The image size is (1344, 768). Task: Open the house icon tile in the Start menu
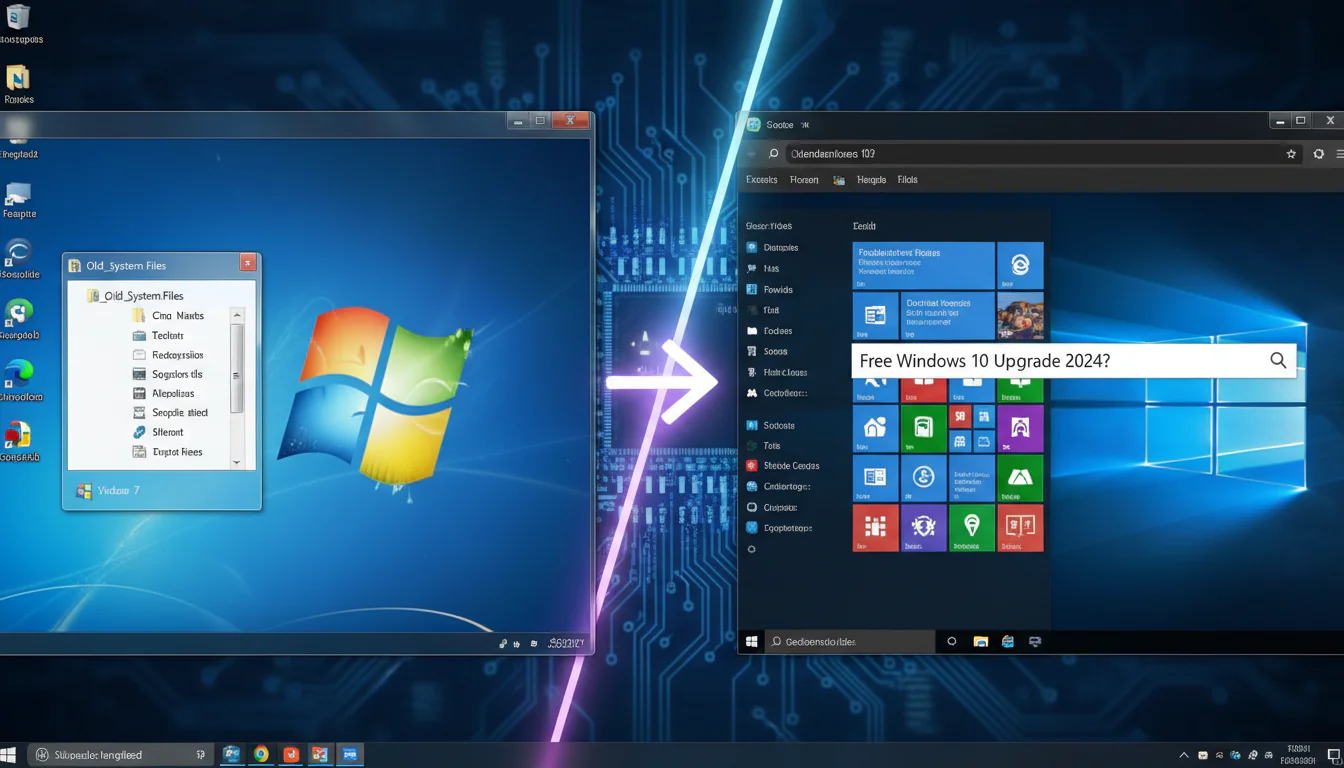pyautogui.click(x=875, y=428)
